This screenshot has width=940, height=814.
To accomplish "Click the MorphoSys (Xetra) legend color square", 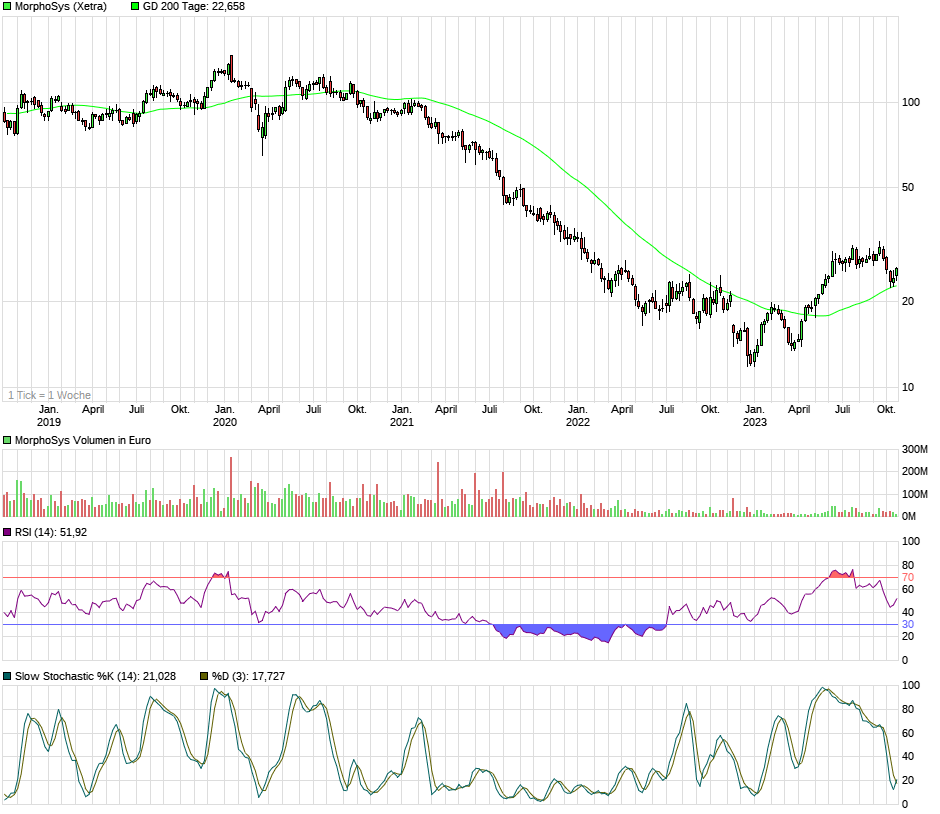I will (7, 6).
